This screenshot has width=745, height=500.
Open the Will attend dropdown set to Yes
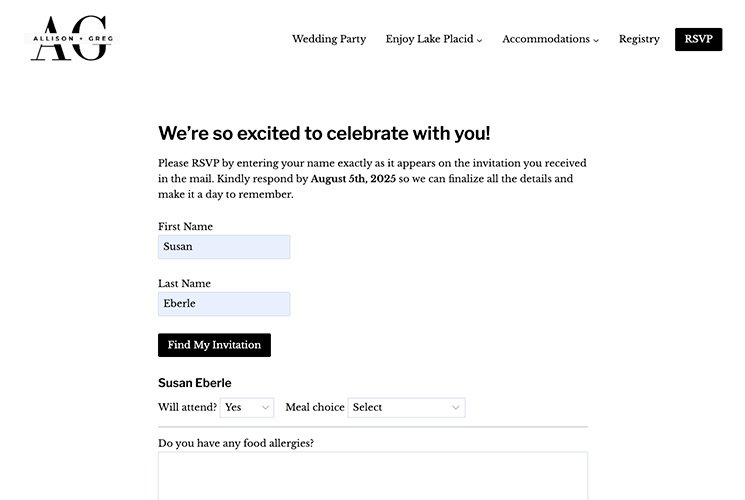[x=247, y=407]
